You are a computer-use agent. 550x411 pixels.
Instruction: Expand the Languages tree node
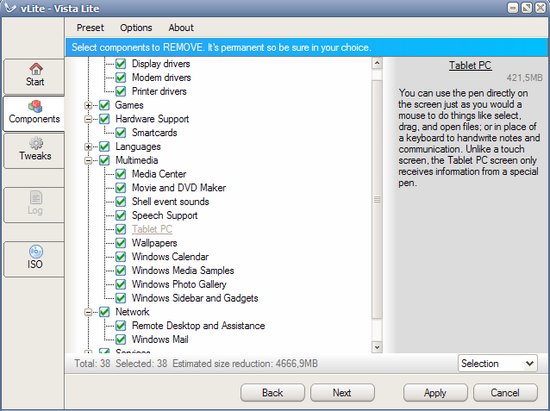(88, 147)
